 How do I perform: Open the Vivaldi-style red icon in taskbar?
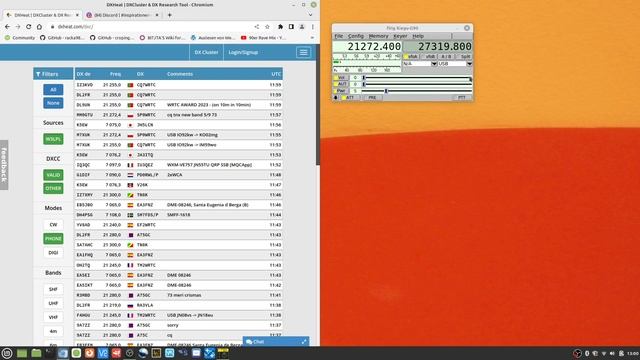(116, 353)
